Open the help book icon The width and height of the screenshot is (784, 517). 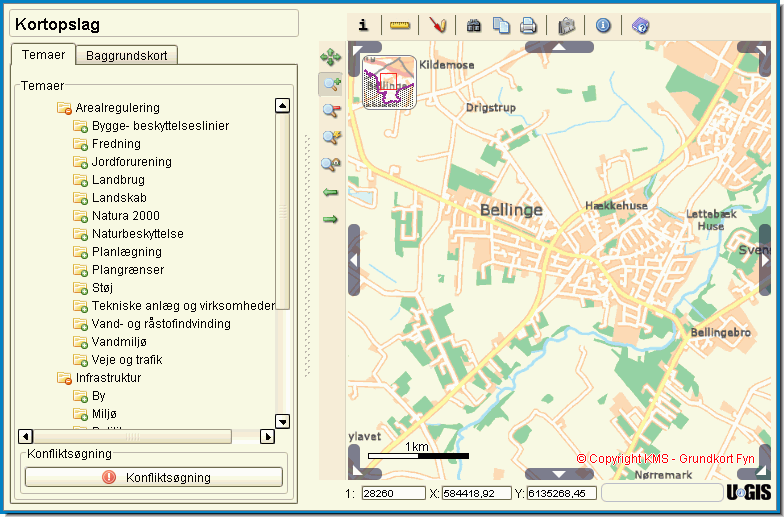point(640,25)
